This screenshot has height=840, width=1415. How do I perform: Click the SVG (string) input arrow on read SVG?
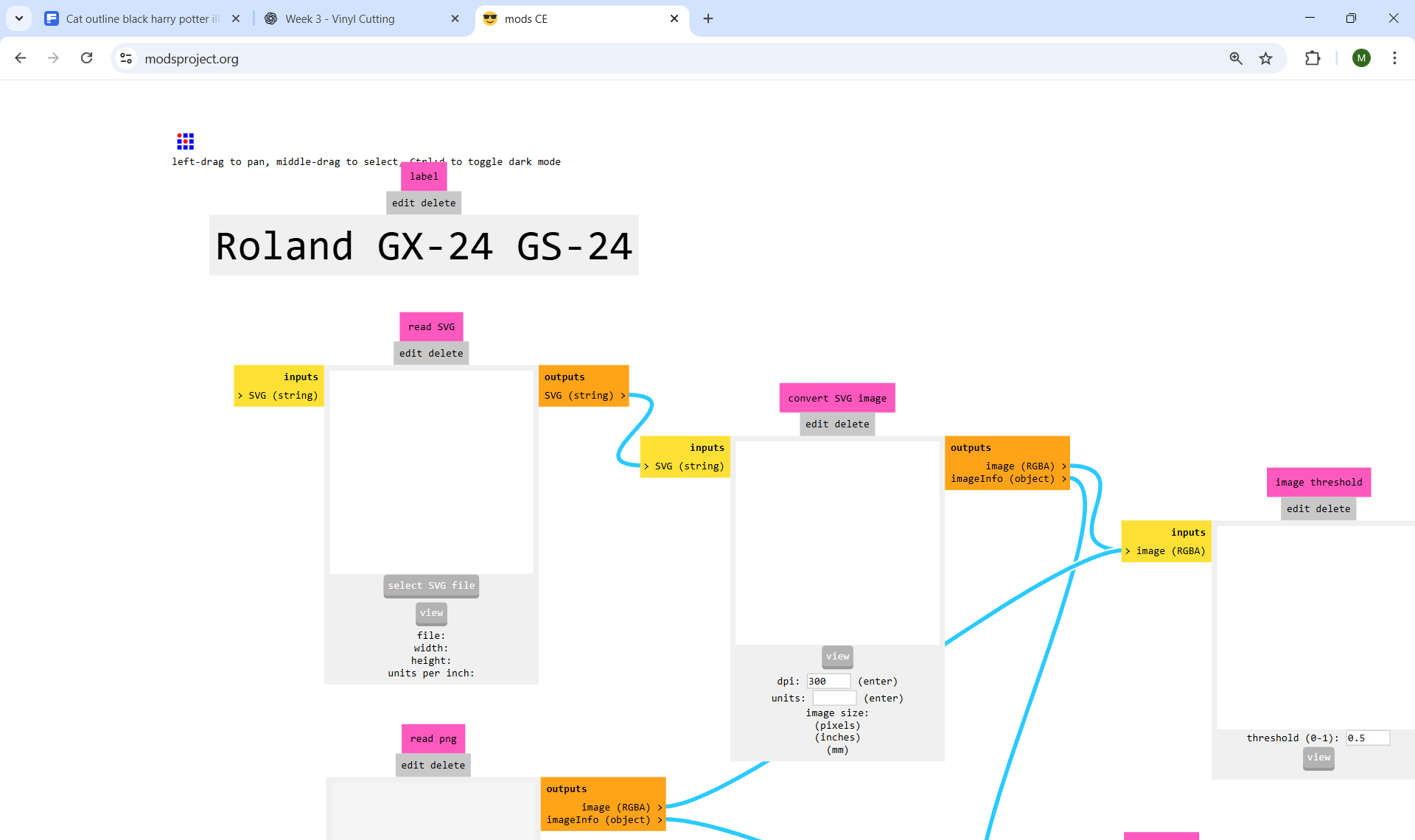pos(240,395)
